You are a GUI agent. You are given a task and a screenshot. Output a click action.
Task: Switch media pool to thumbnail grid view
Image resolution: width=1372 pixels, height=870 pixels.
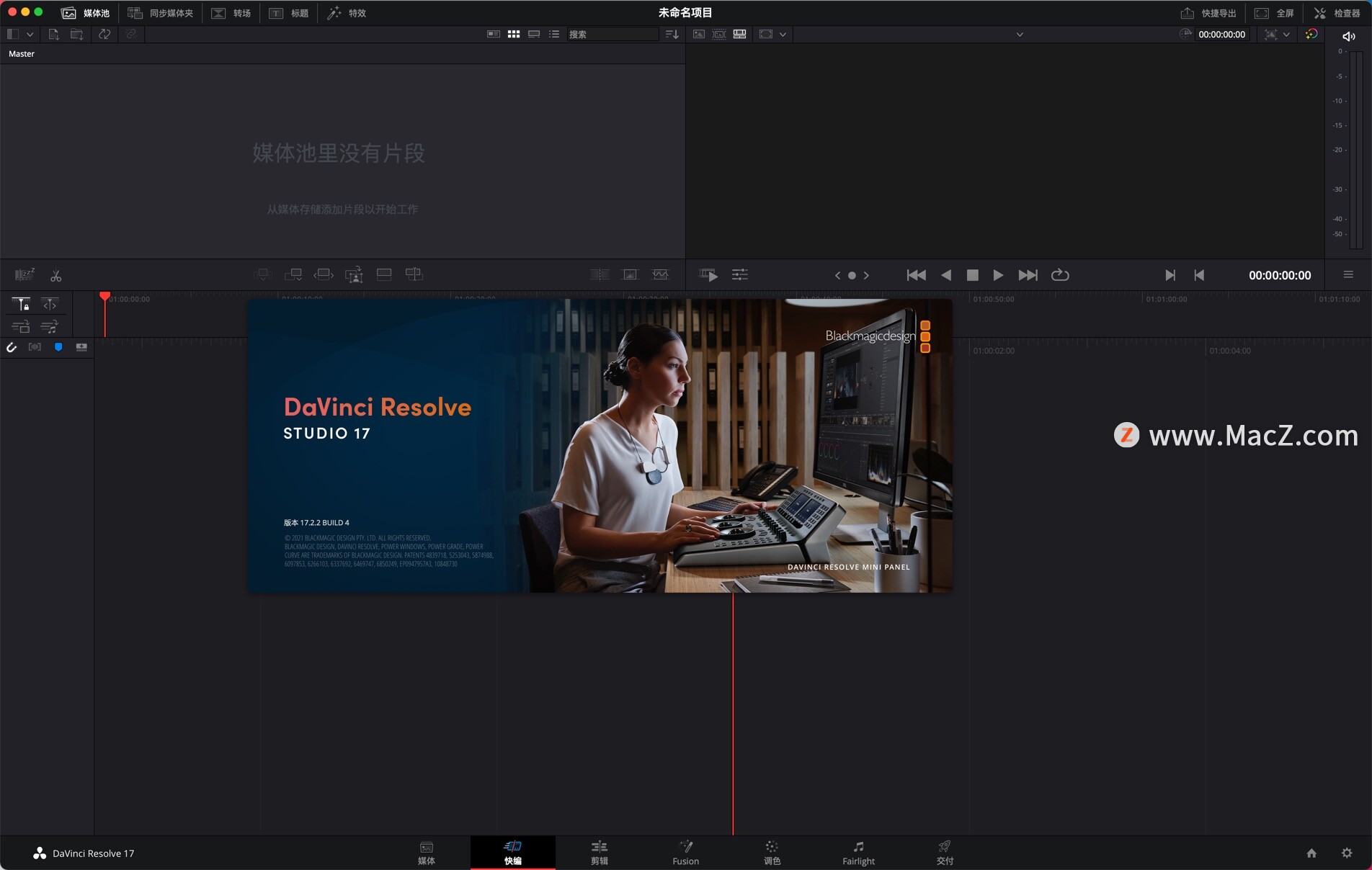514,34
